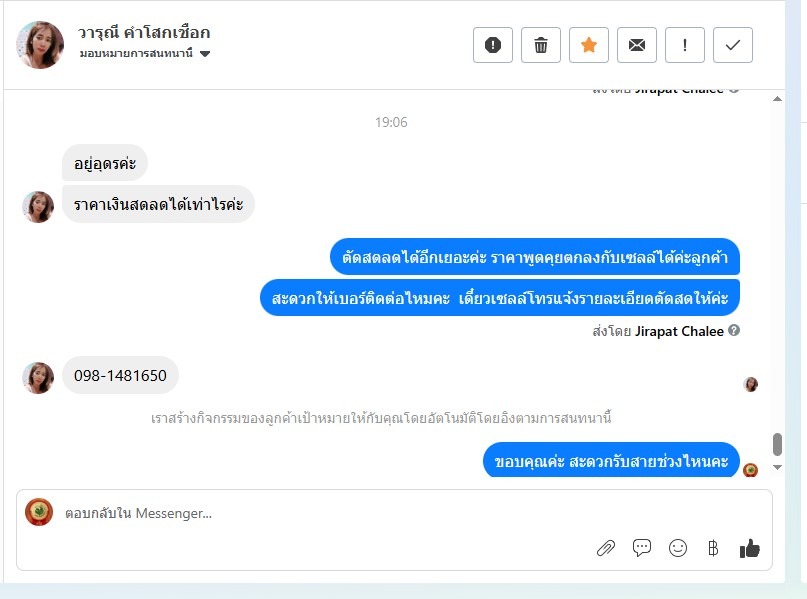
Task: Click the chat scrollbar thumb
Action: [777, 444]
